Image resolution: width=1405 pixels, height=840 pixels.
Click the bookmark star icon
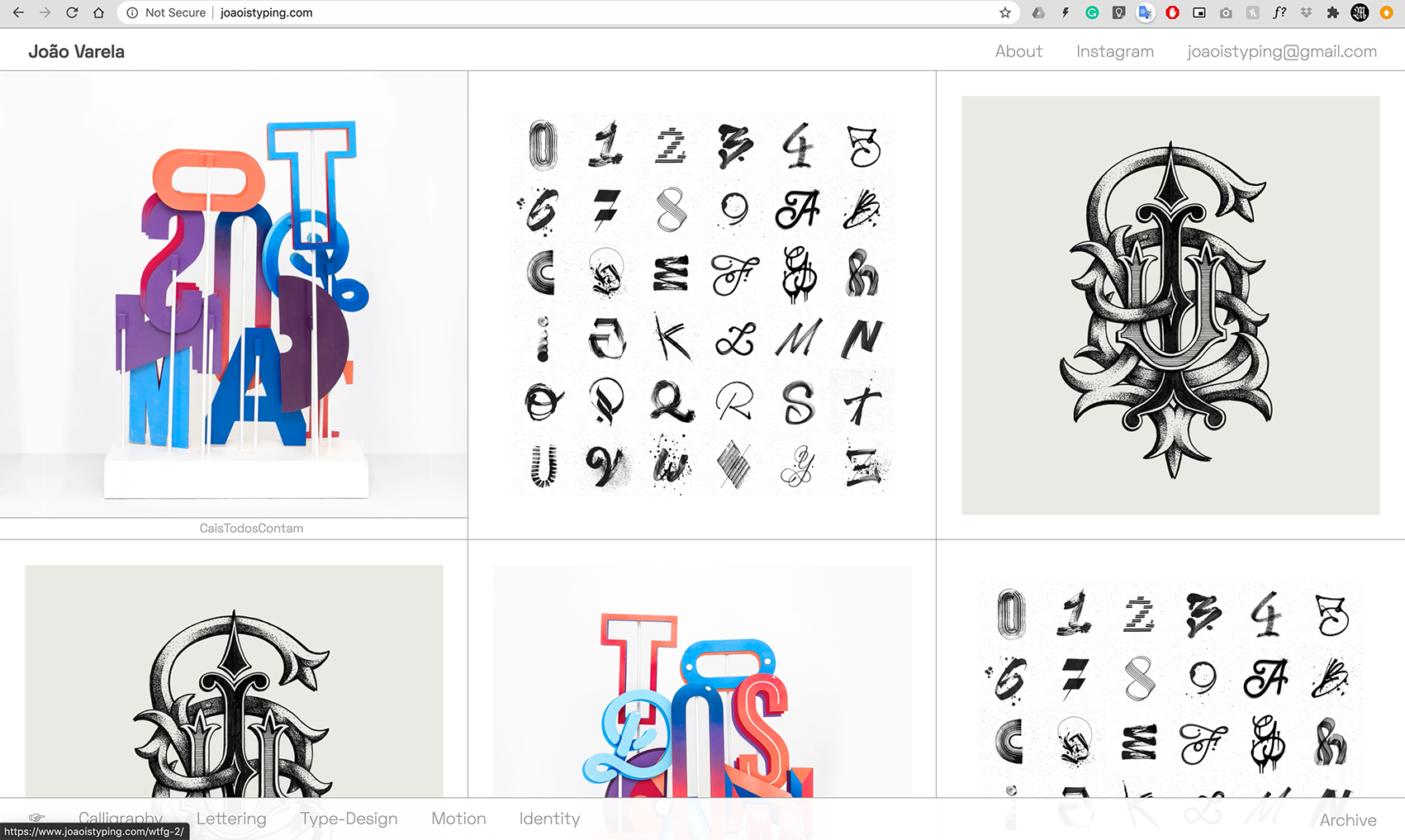point(1004,12)
